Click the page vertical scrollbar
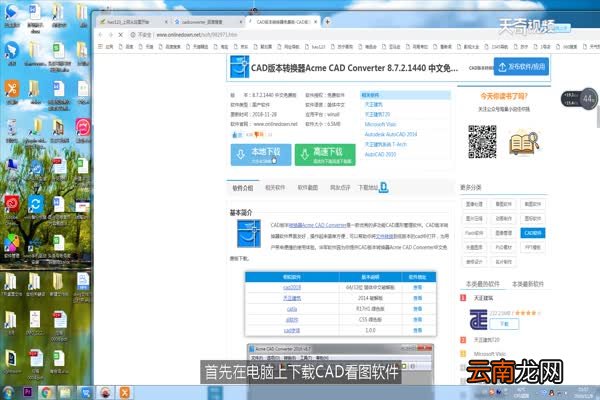The image size is (600, 400). point(598,117)
